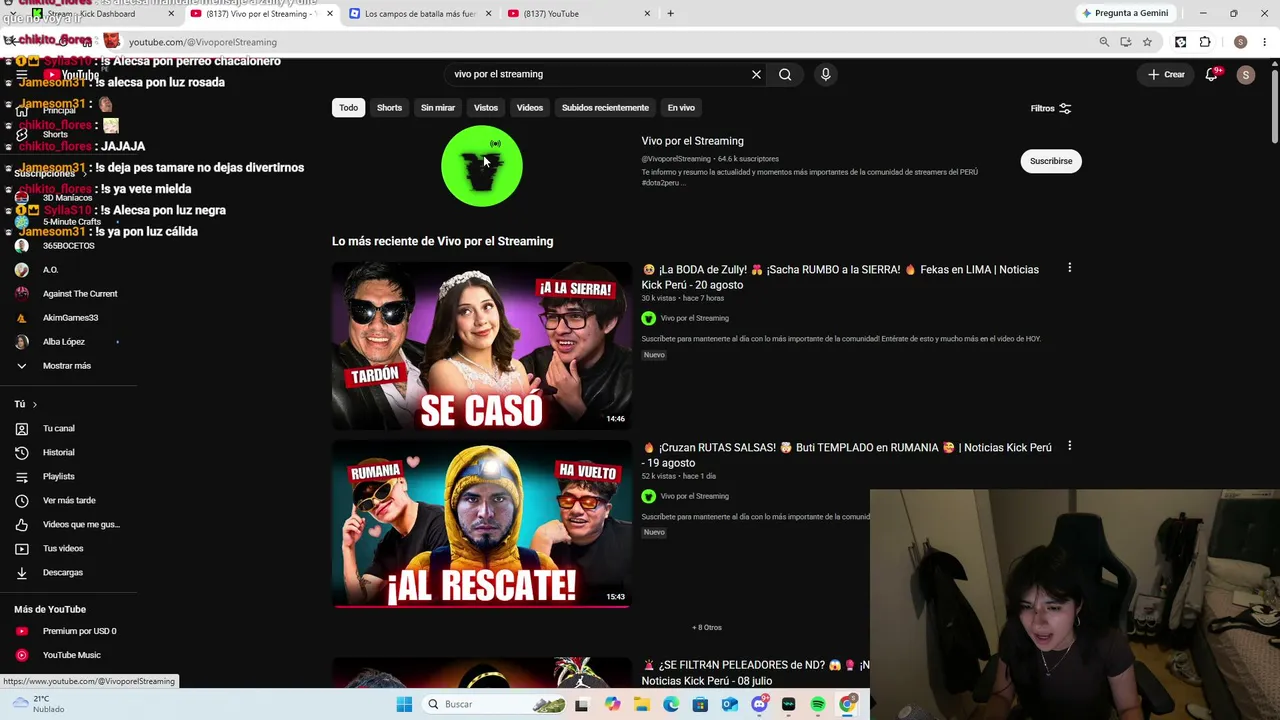The width and height of the screenshot is (1280, 720).
Task: Open Tus videos in the sidebar
Action: 63,549
